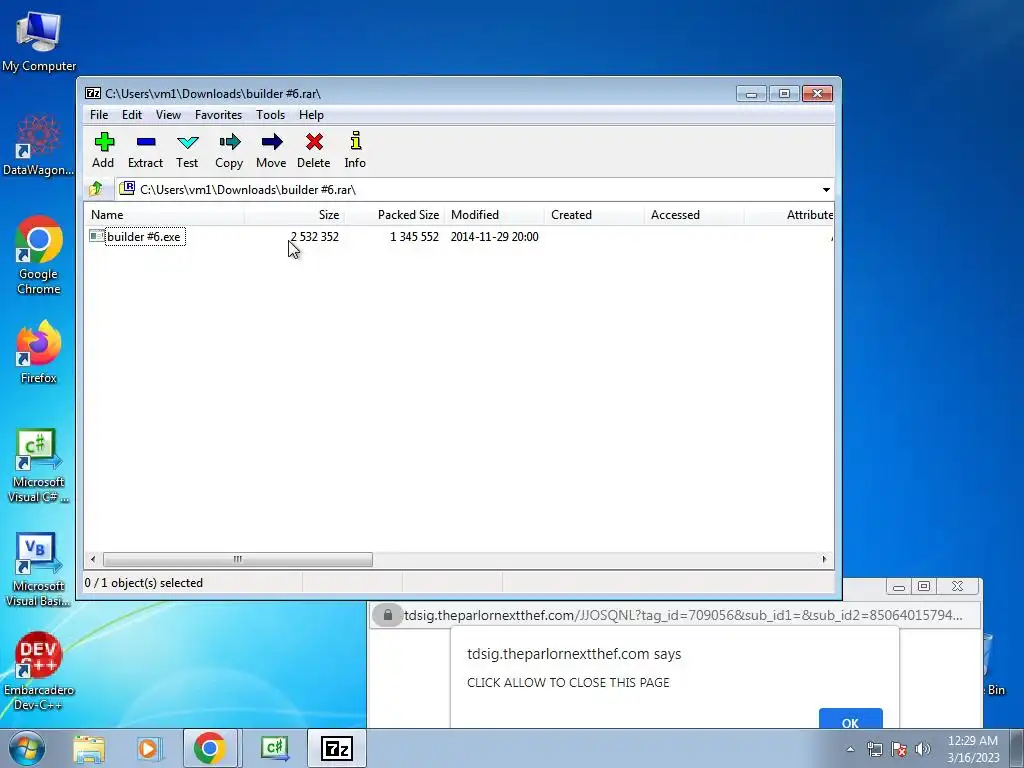Select the Google Chrome desktop shortcut
The width and height of the screenshot is (1024, 768).
(x=39, y=255)
